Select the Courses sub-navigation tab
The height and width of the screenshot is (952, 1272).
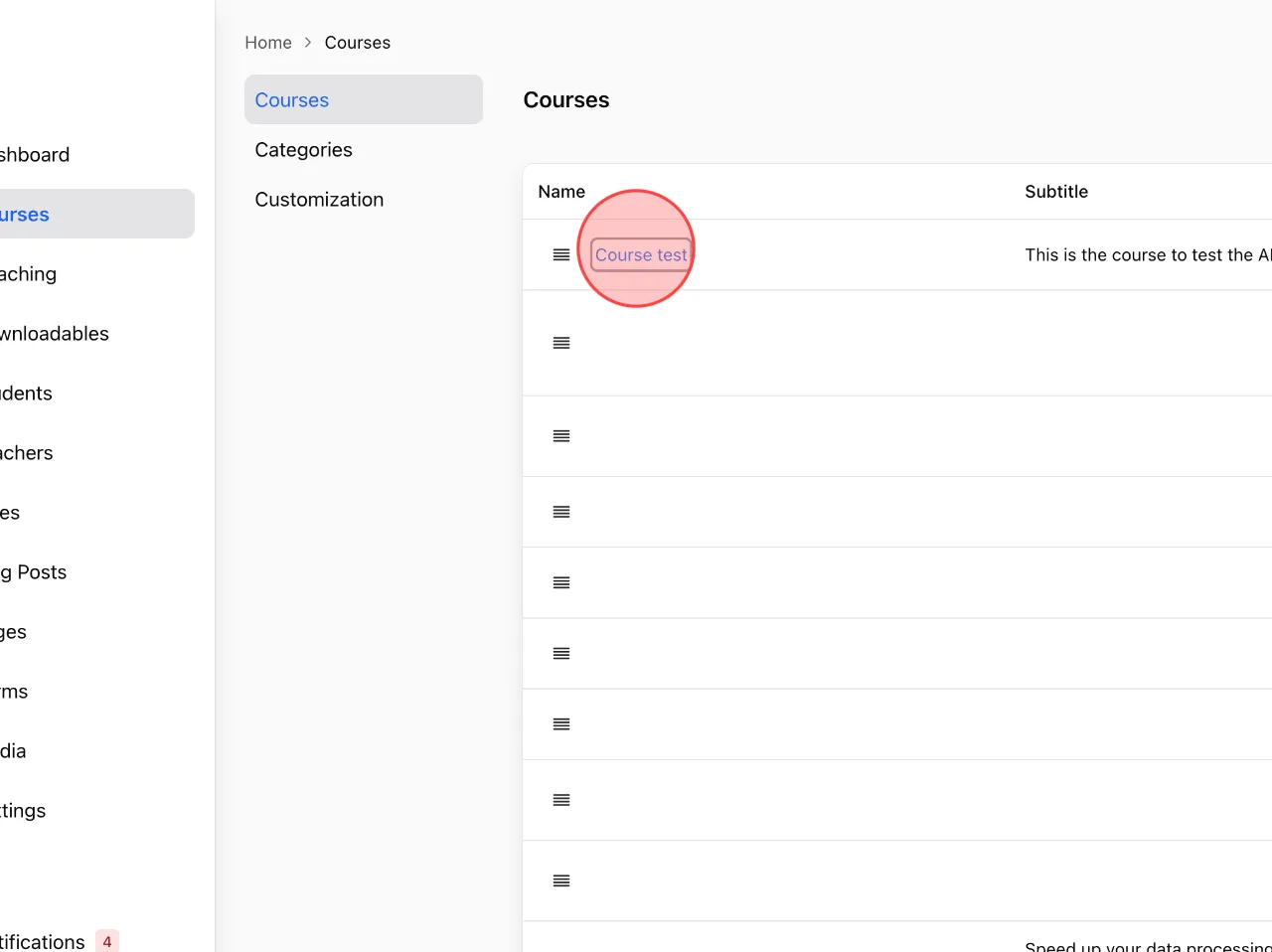pyautogui.click(x=364, y=99)
